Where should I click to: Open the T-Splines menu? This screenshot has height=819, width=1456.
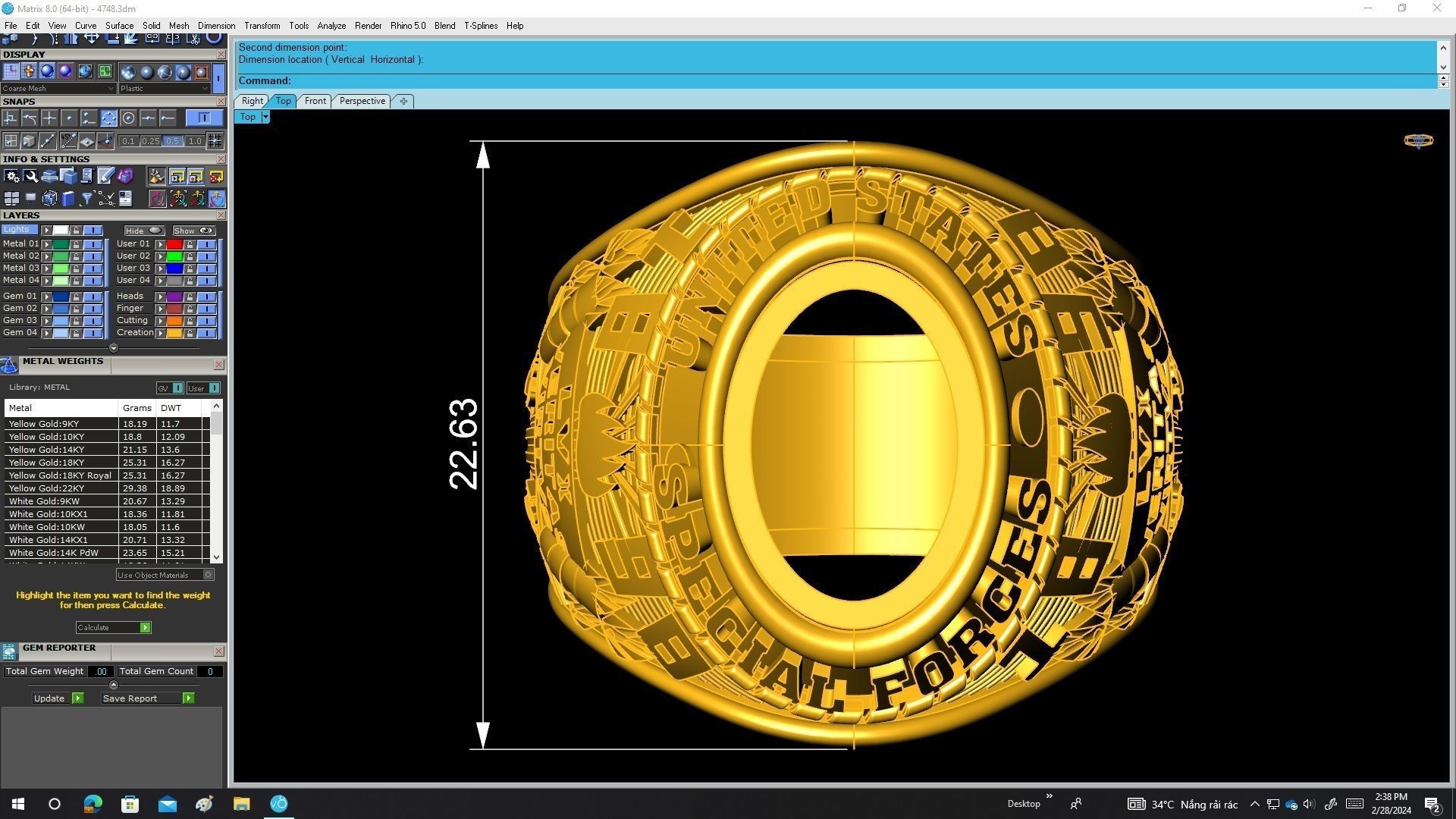point(481,26)
